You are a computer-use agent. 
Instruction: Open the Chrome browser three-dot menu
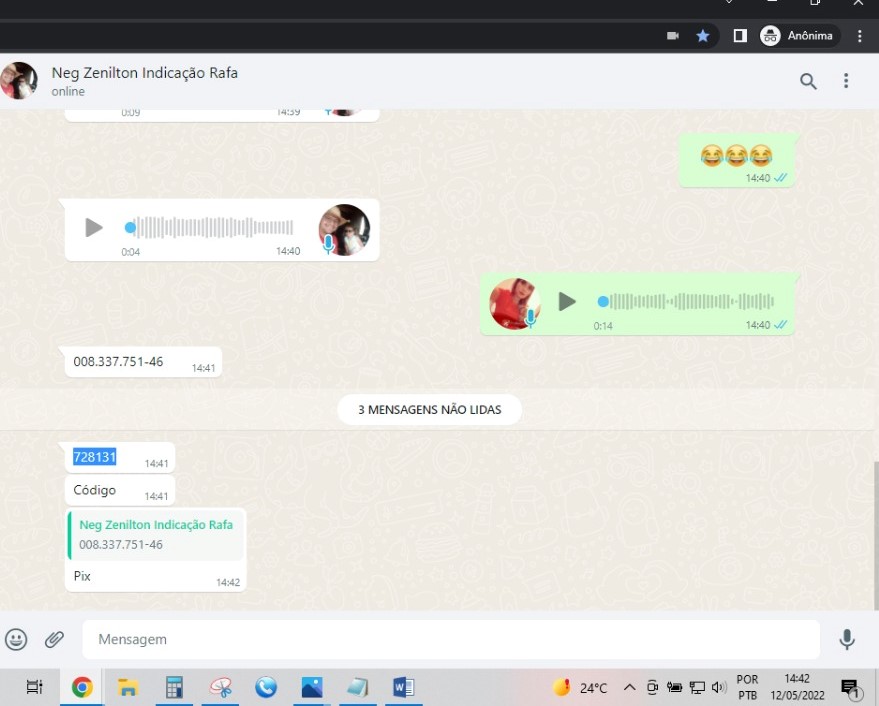[860, 36]
